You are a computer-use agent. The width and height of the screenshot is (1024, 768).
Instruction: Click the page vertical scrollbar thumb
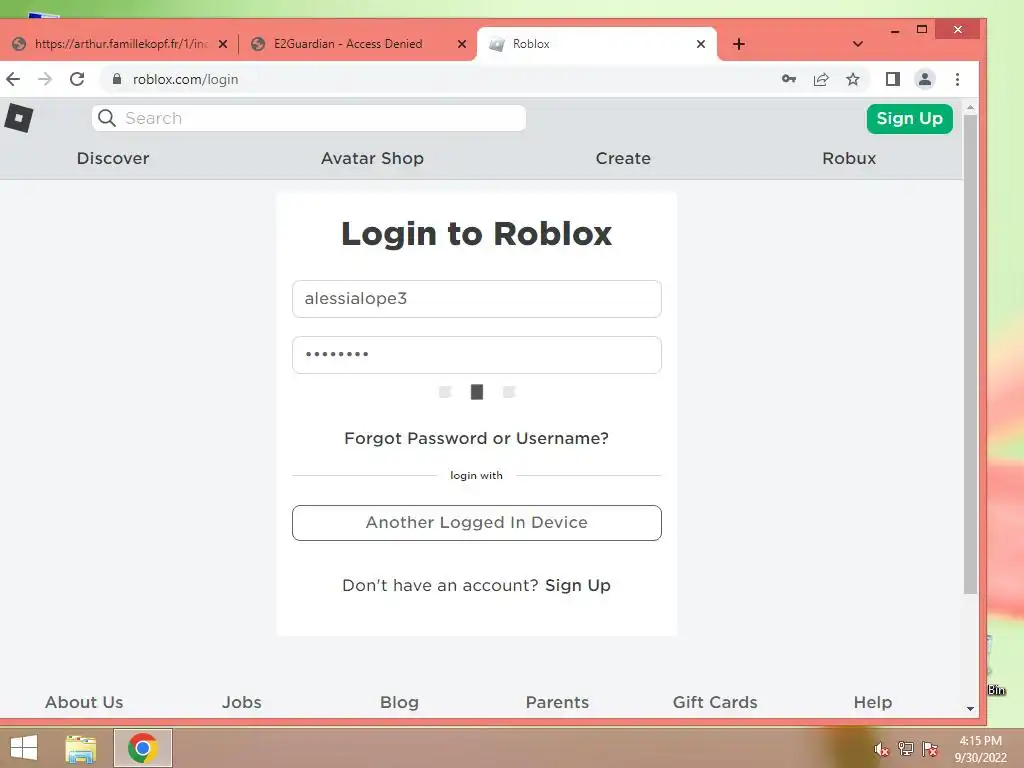(x=970, y=354)
